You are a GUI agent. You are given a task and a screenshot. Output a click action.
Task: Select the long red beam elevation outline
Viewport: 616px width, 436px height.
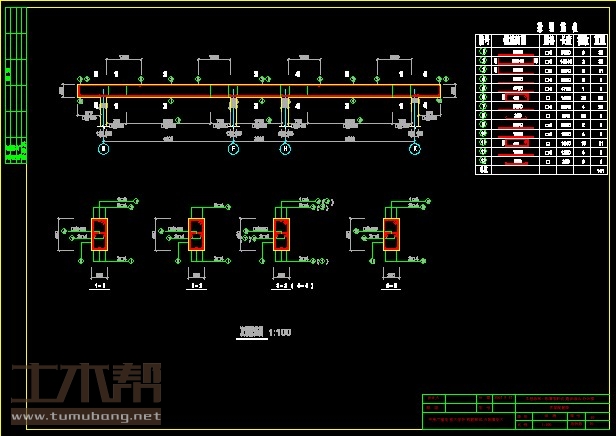(x=258, y=90)
